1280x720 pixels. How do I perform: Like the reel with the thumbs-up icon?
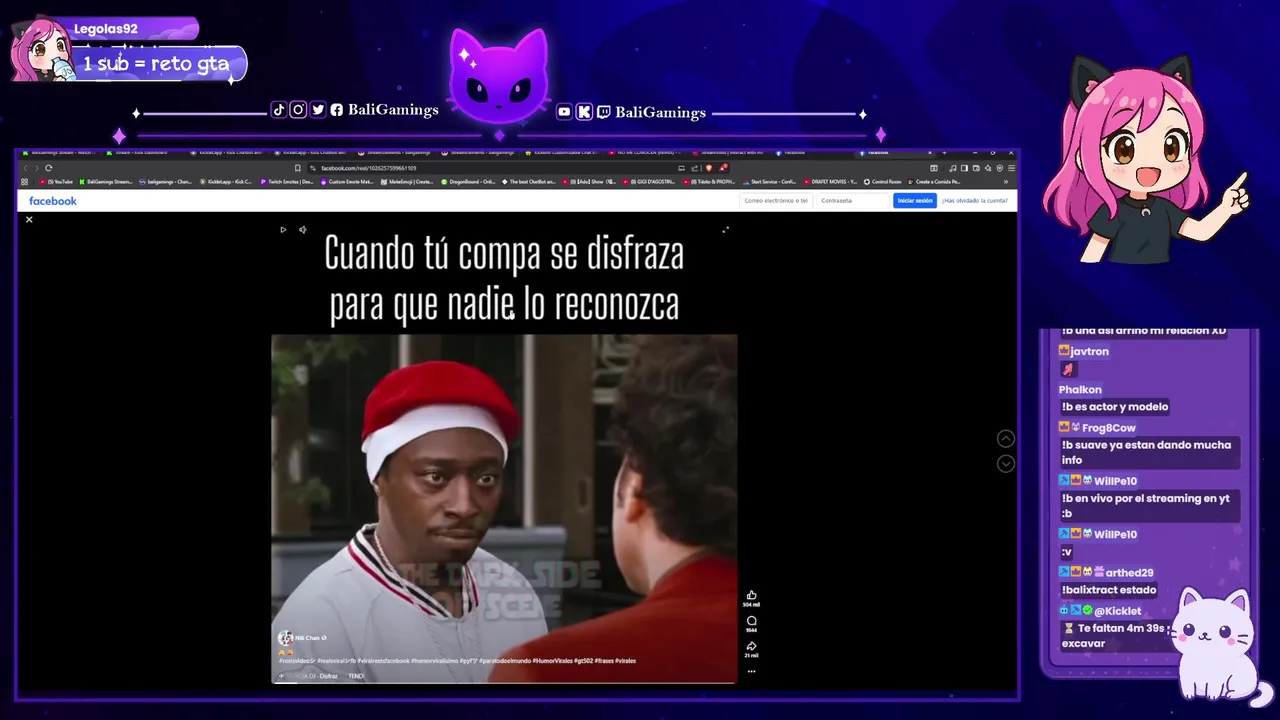pos(751,595)
